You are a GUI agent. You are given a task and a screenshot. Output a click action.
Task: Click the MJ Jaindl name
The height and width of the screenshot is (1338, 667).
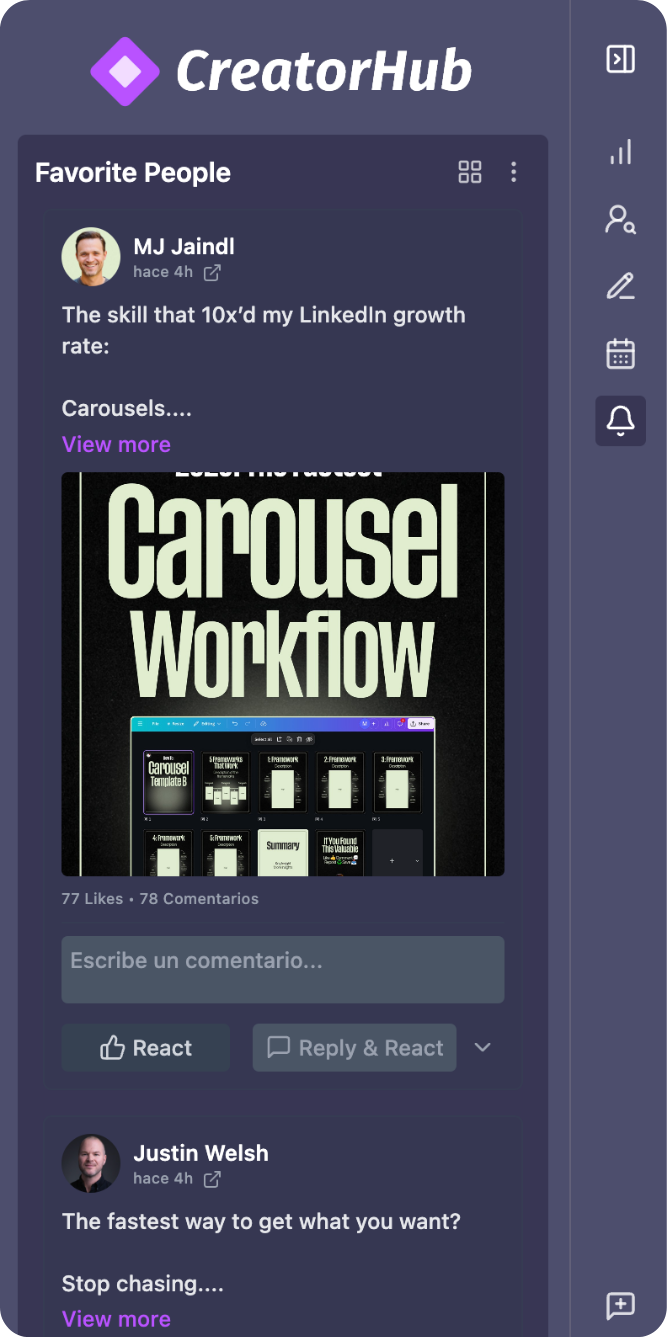click(184, 246)
